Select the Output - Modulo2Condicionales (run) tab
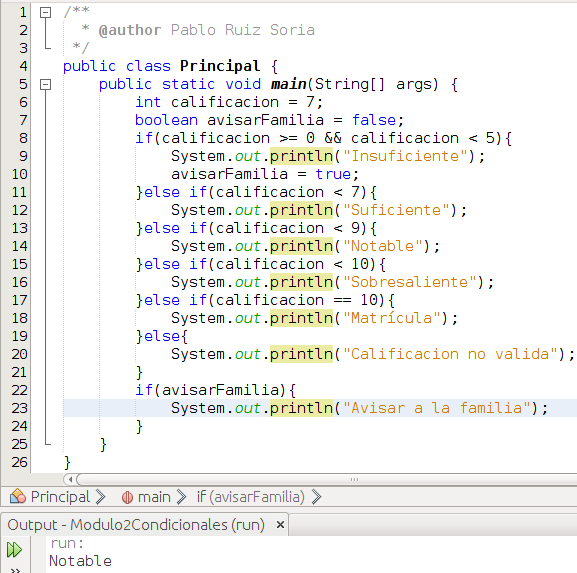577x573 pixels. [x=136, y=524]
